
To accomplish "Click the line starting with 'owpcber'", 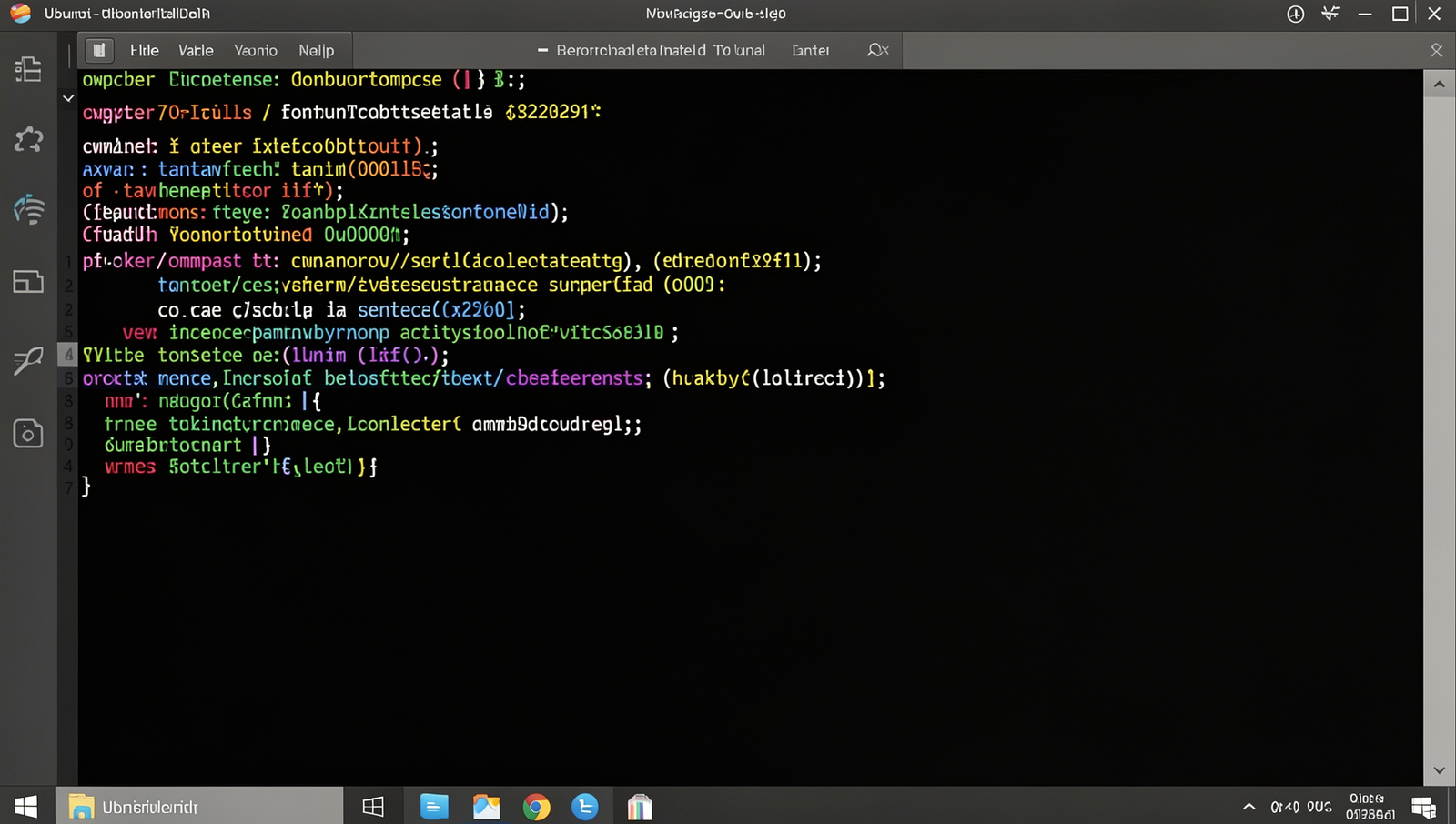I will 304,80.
